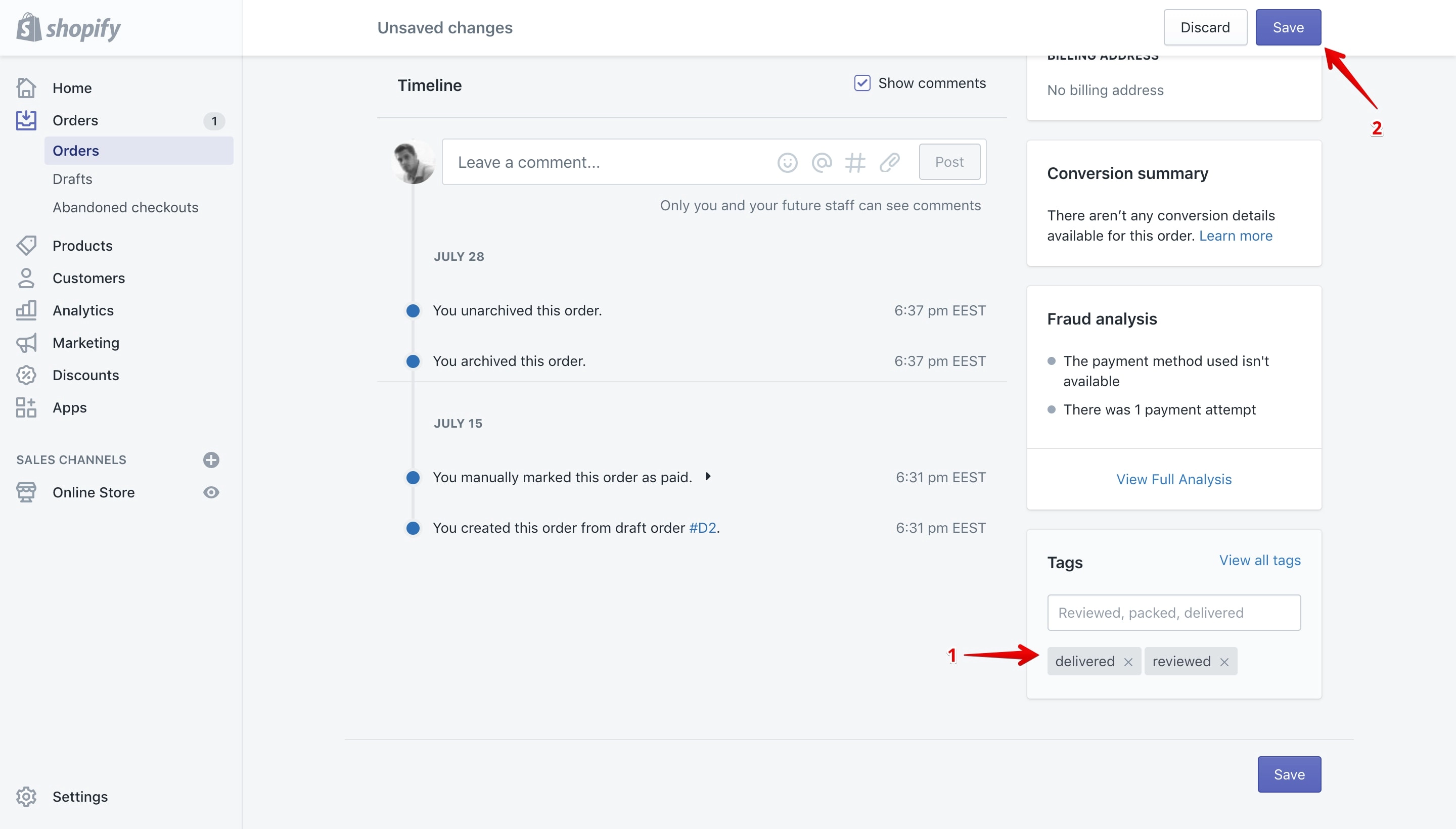
Task: Mention a staff member with @ icon
Action: pos(822,162)
